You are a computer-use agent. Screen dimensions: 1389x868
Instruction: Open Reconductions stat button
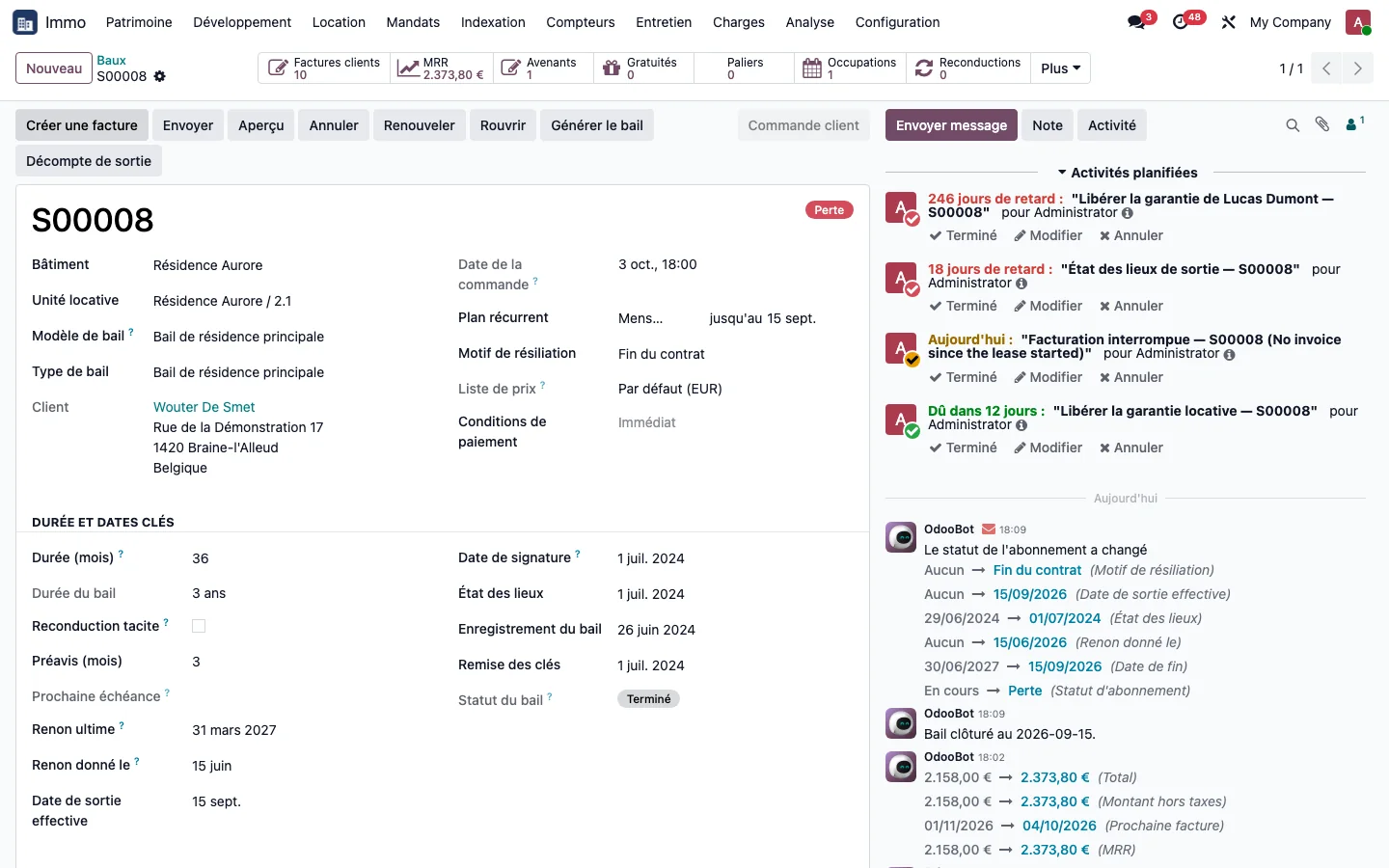[968, 68]
